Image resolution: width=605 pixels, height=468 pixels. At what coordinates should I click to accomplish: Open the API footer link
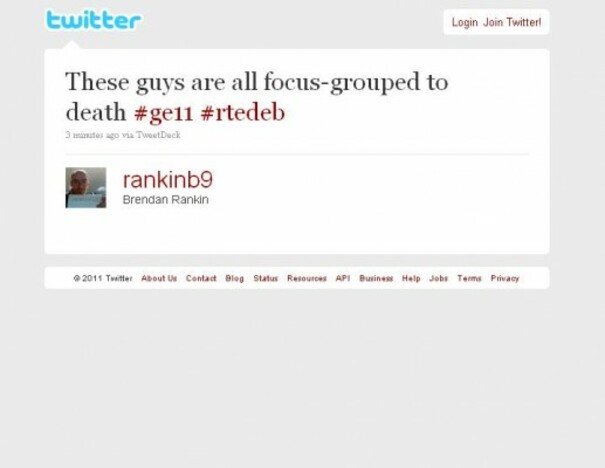[x=343, y=278]
